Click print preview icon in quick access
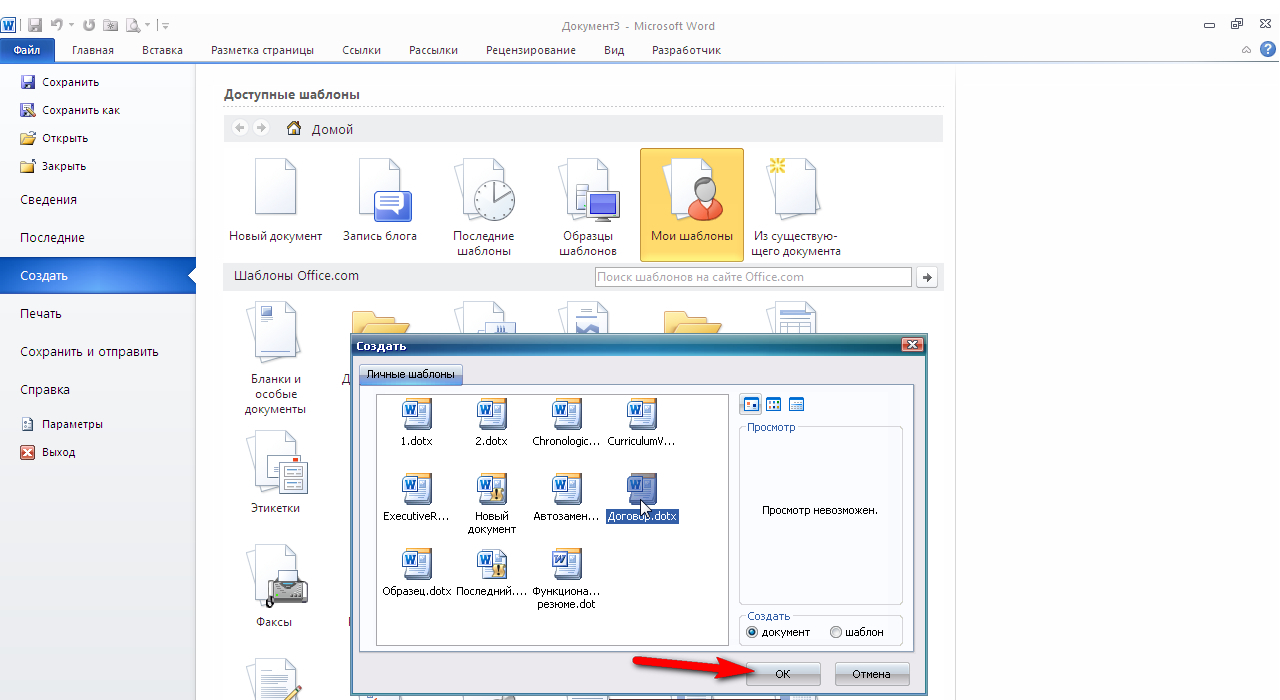The width and height of the screenshot is (1280, 700). click(x=133, y=24)
